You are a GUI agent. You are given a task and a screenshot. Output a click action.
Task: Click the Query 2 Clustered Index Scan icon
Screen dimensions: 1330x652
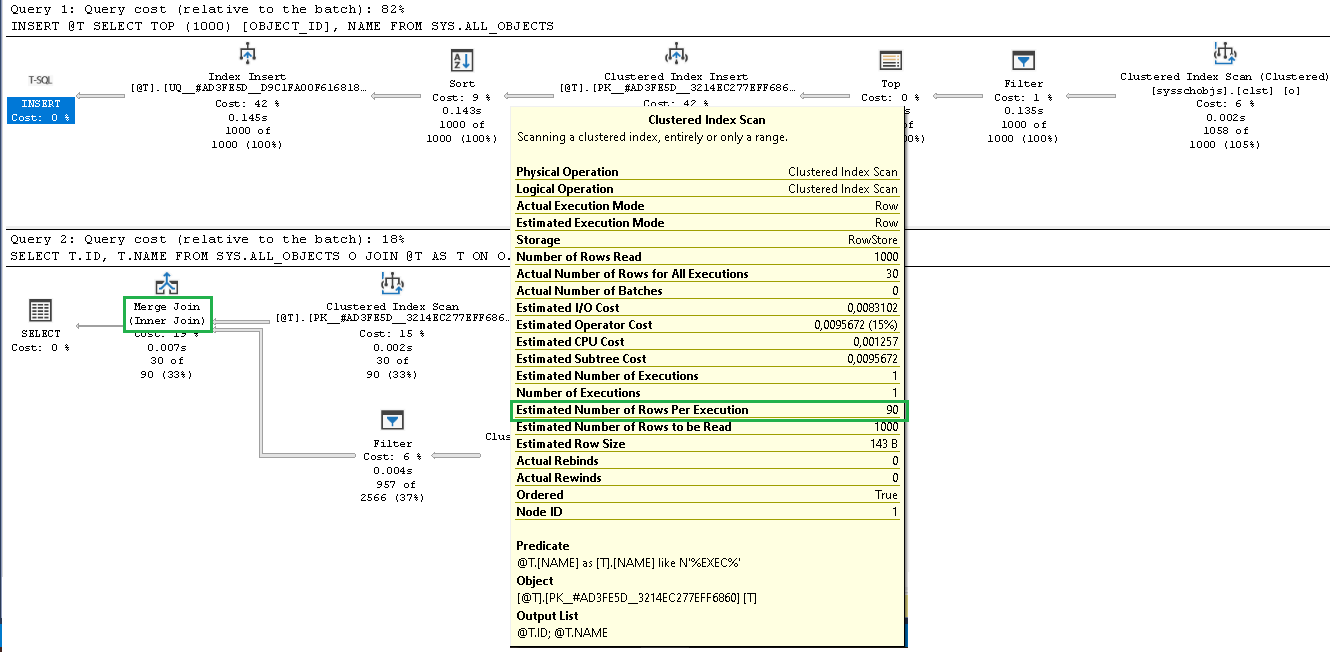click(x=392, y=284)
